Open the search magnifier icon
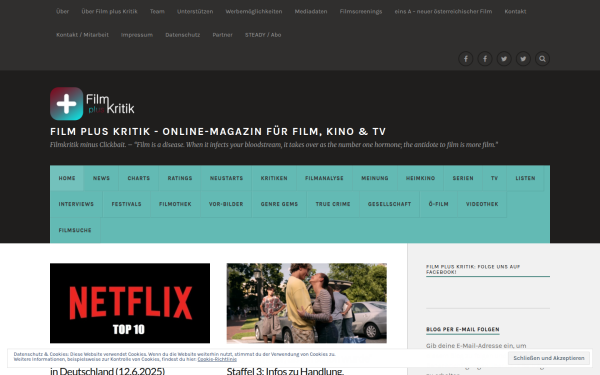 click(542, 59)
